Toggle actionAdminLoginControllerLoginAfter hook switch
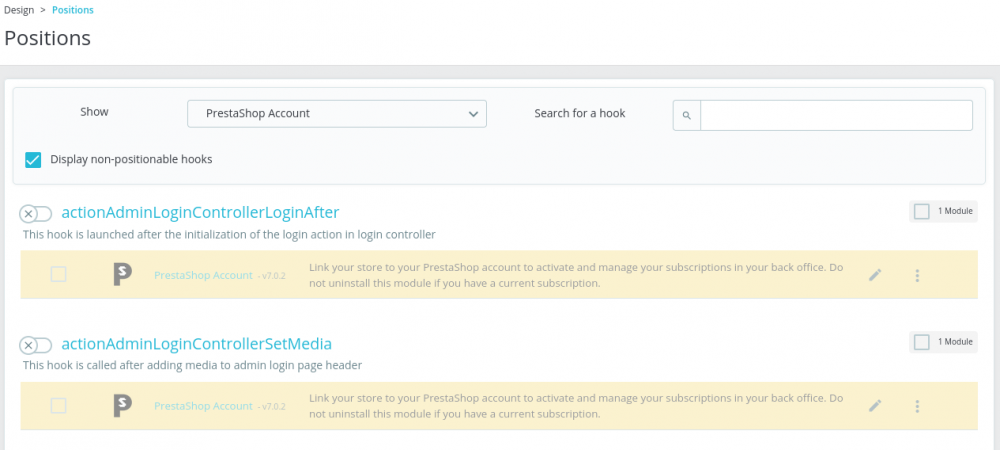 [x=36, y=213]
